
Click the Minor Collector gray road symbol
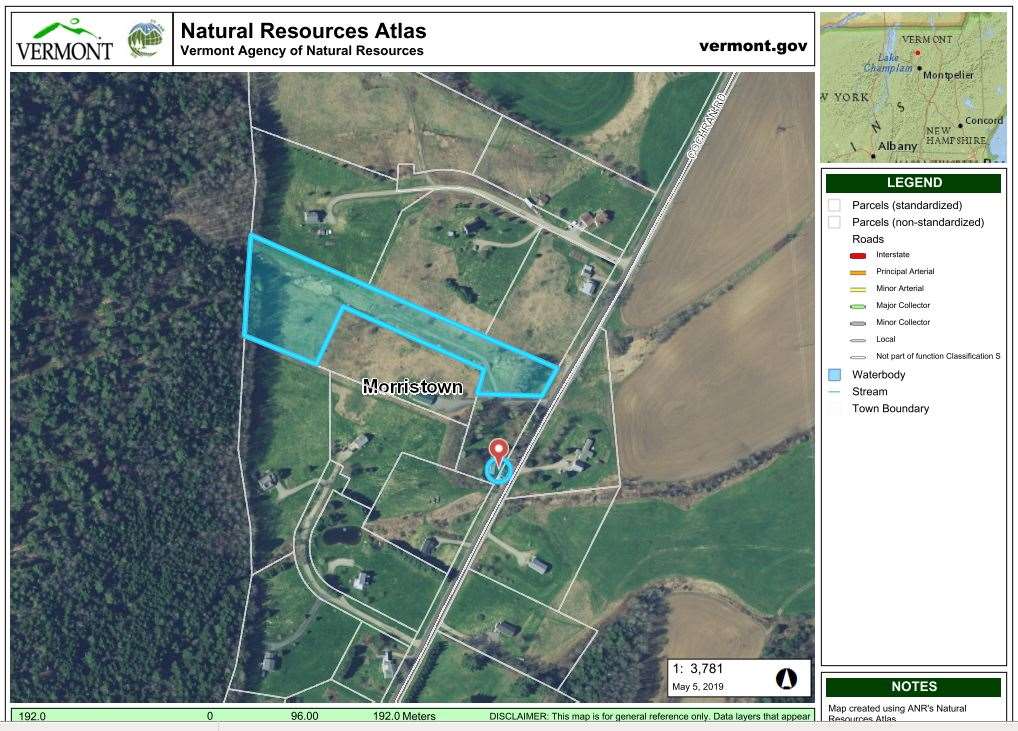pos(858,323)
